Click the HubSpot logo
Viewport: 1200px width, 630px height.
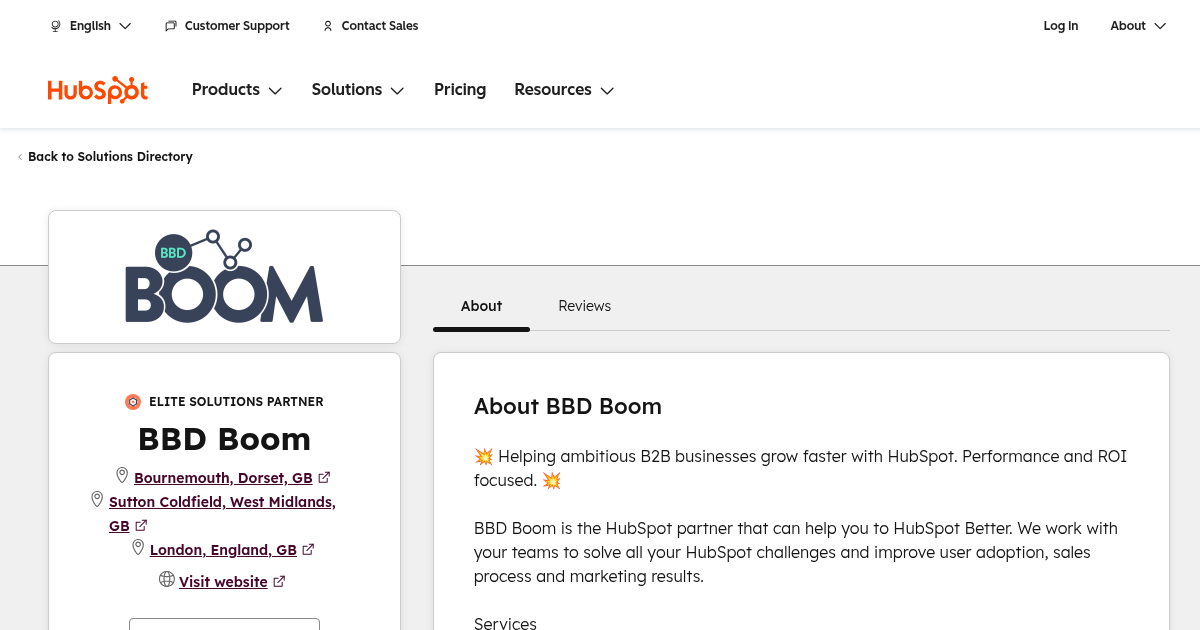coord(98,90)
